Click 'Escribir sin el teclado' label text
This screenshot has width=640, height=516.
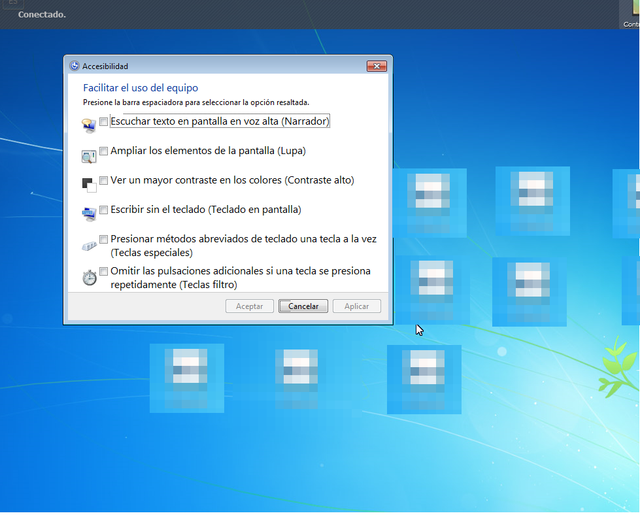click(x=206, y=209)
